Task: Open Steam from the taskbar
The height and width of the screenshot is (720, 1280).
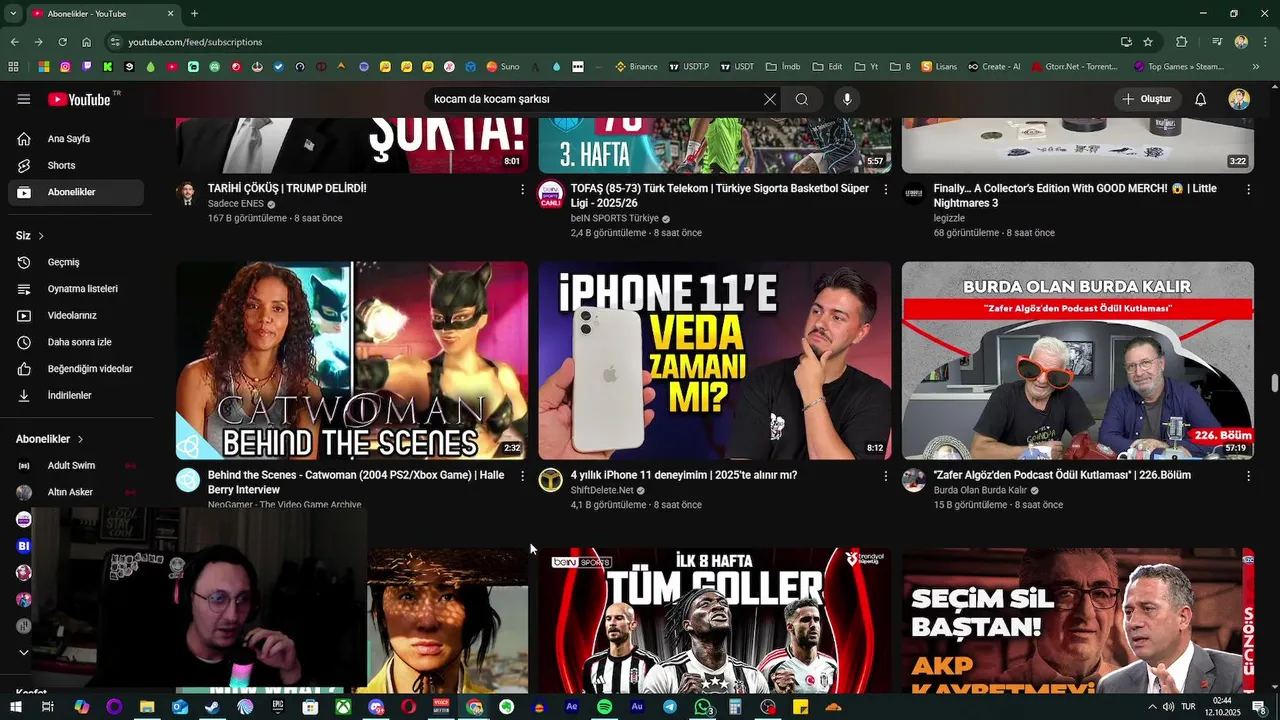Action: pos(212,707)
